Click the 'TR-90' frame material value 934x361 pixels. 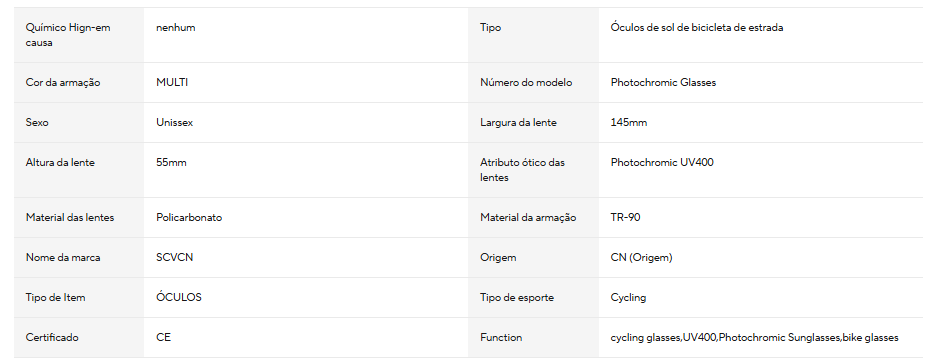(625, 217)
